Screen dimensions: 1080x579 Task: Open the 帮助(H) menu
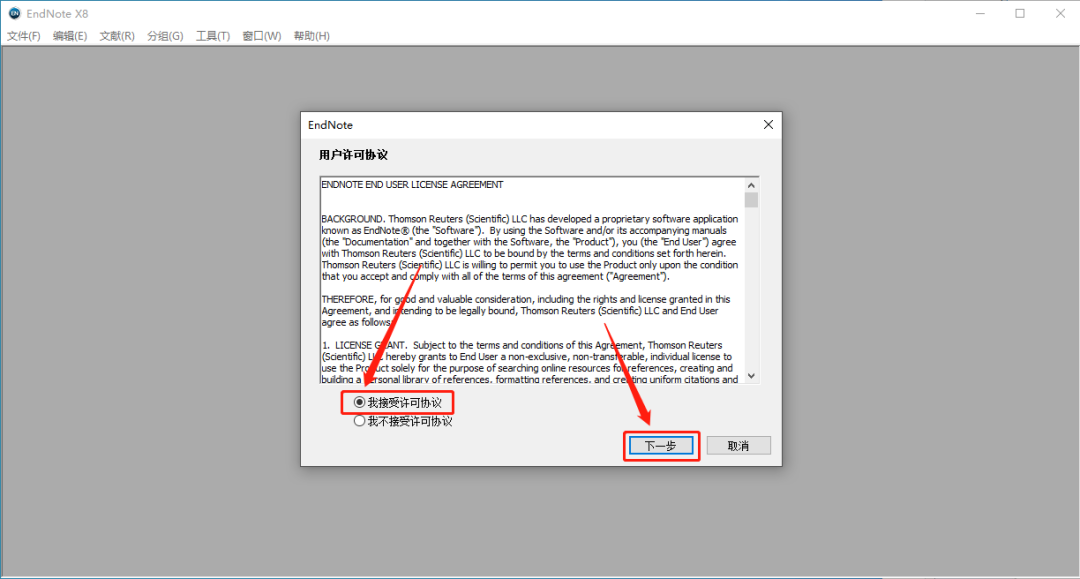[311, 36]
